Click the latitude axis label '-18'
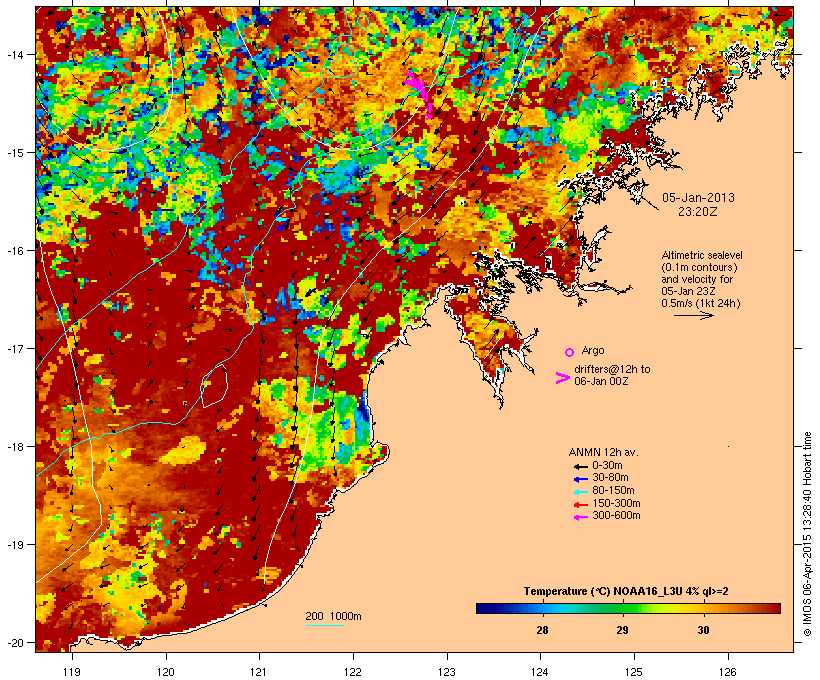The image size is (820, 680). (14, 447)
